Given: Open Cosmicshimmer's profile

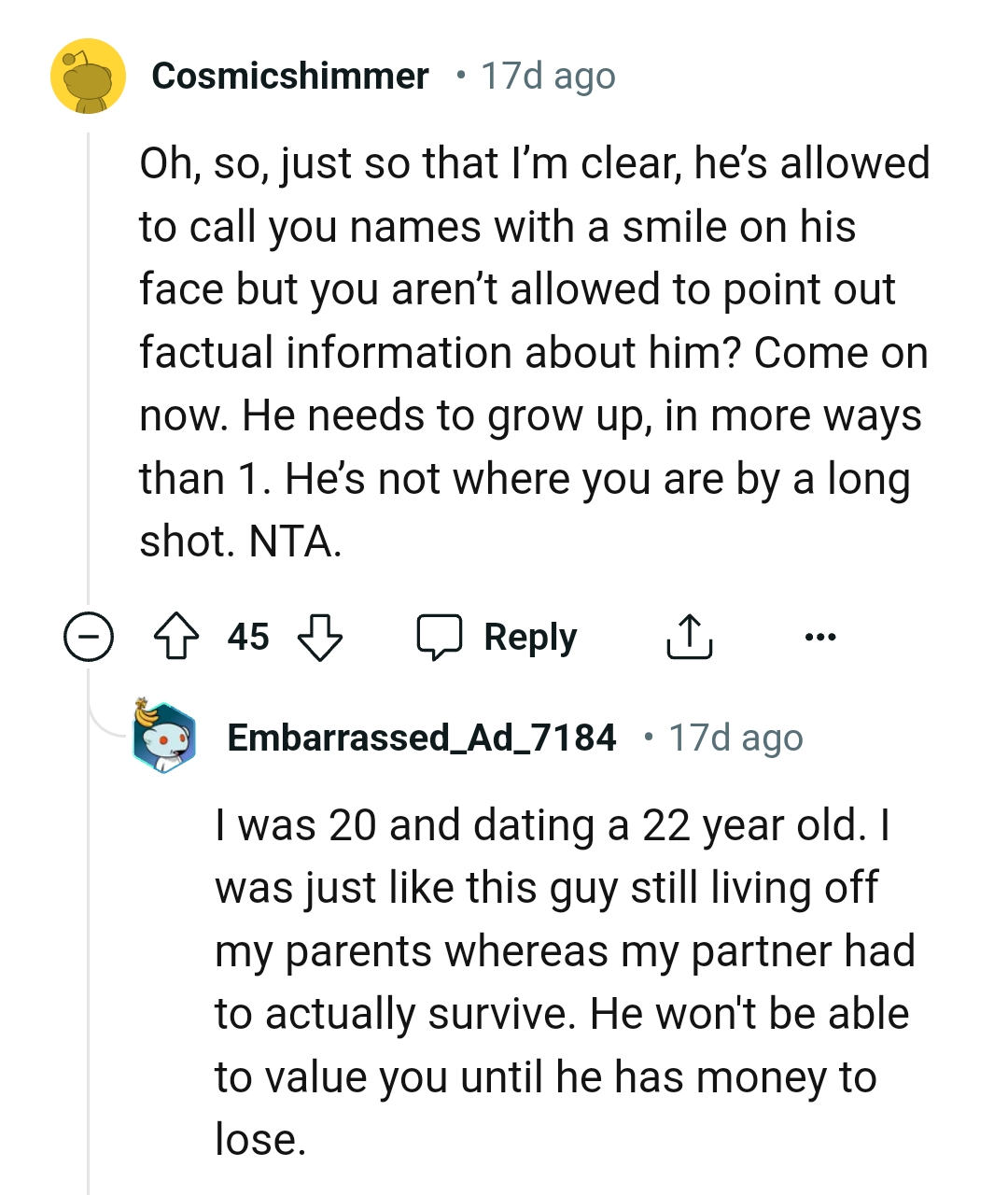Looking at the screenshot, I should 290,77.
